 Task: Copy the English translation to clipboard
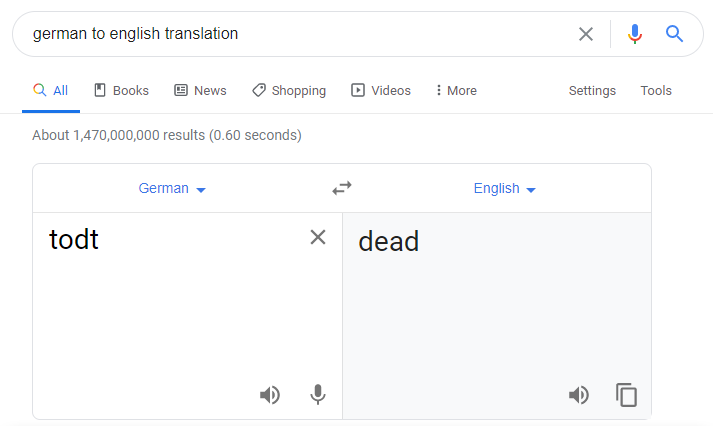pos(627,395)
